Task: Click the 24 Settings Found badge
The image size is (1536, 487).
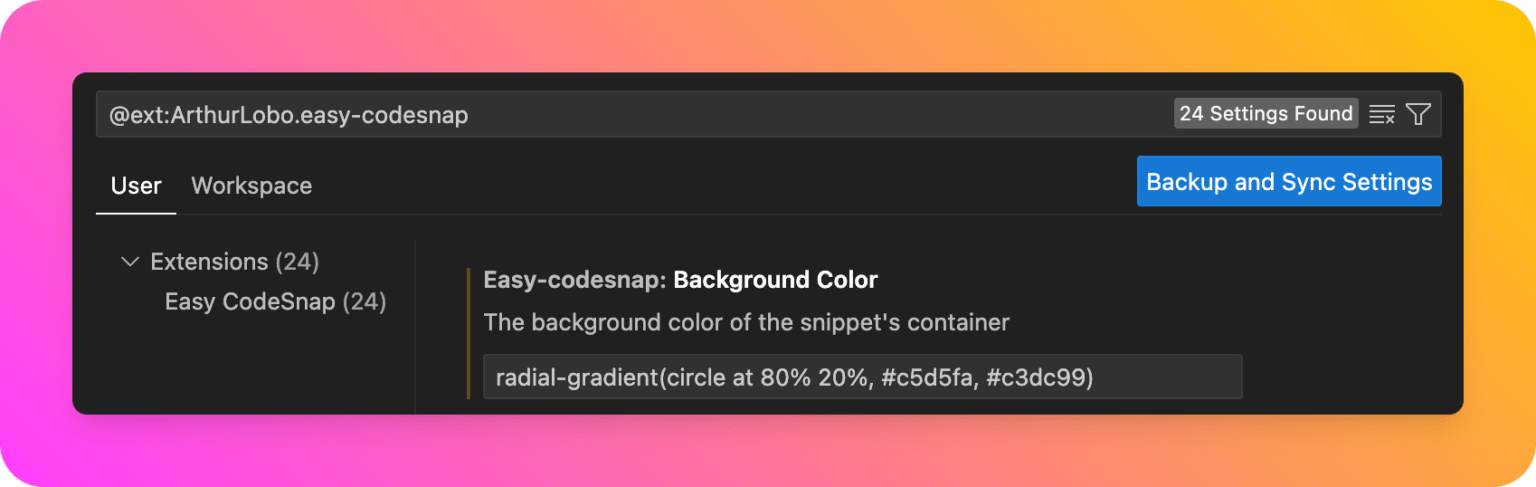Action: pyautogui.click(x=1266, y=114)
